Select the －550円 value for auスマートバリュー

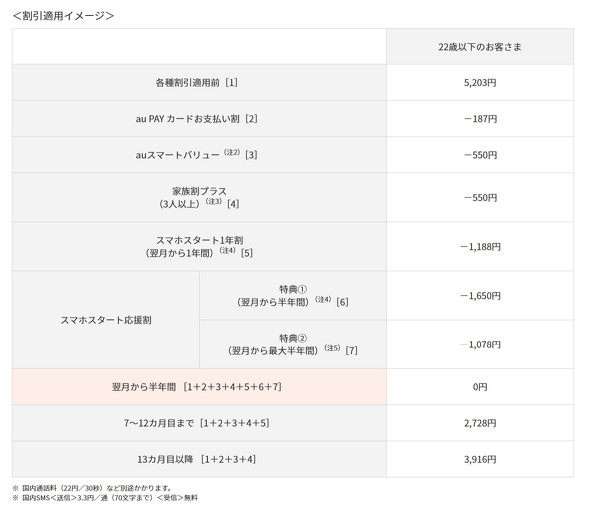tap(480, 155)
